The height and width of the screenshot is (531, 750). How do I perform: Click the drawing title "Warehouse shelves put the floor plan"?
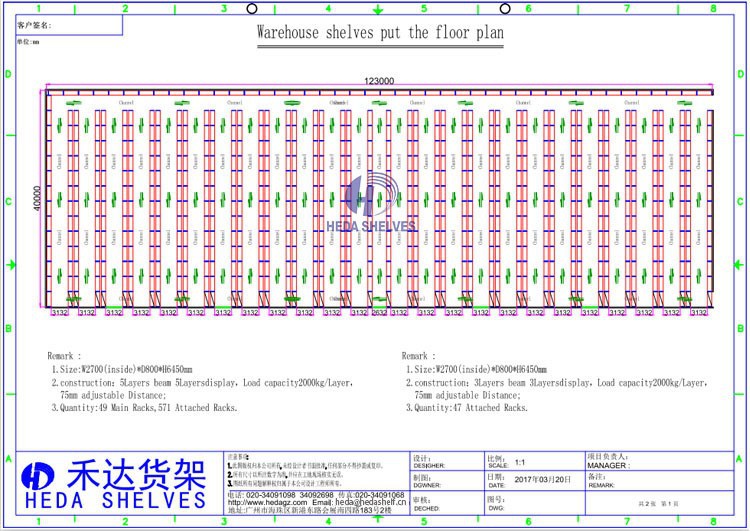pos(380,33)
